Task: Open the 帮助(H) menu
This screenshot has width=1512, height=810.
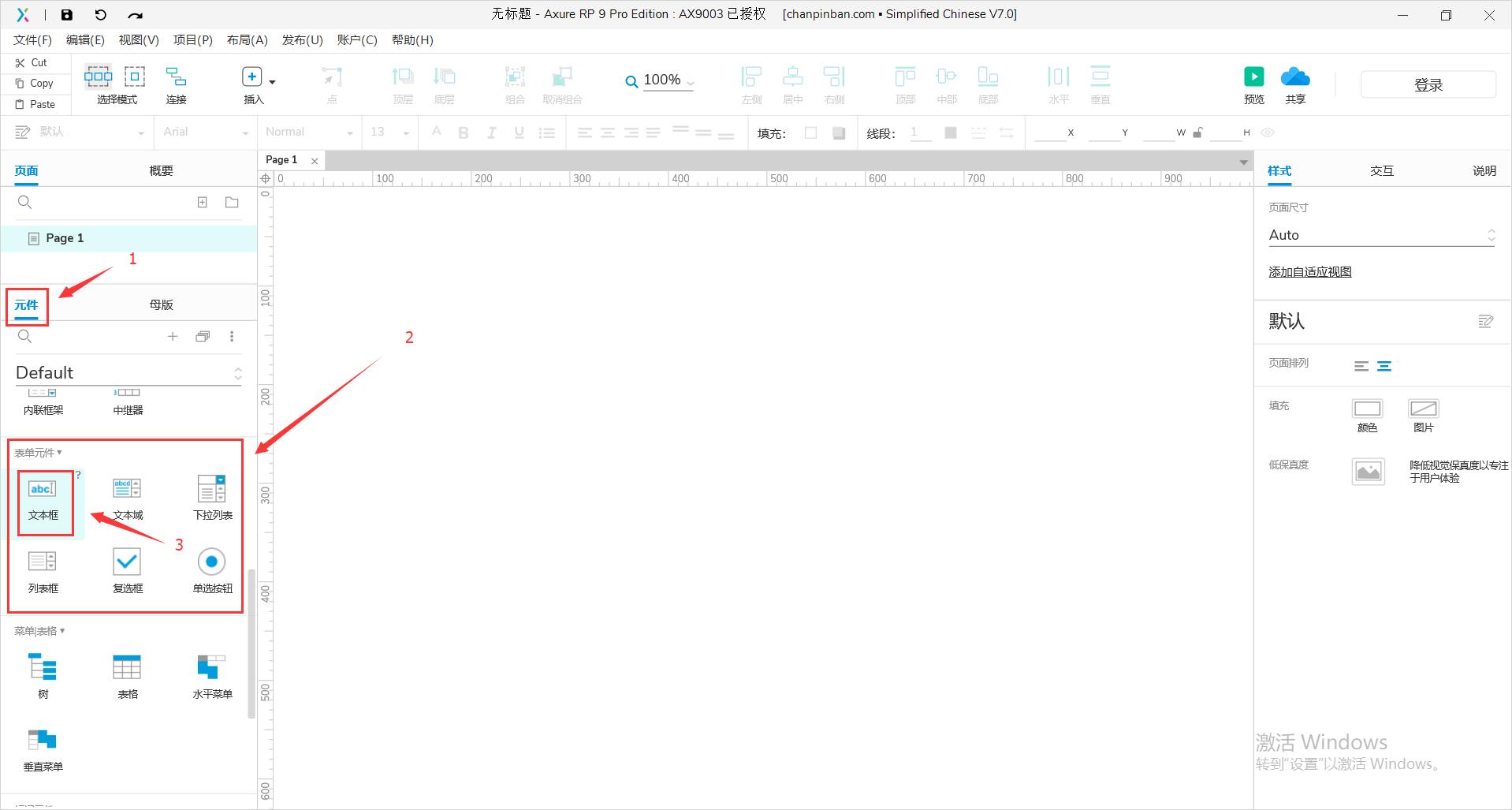Action: pyautogui.click(x=412, y=40)
